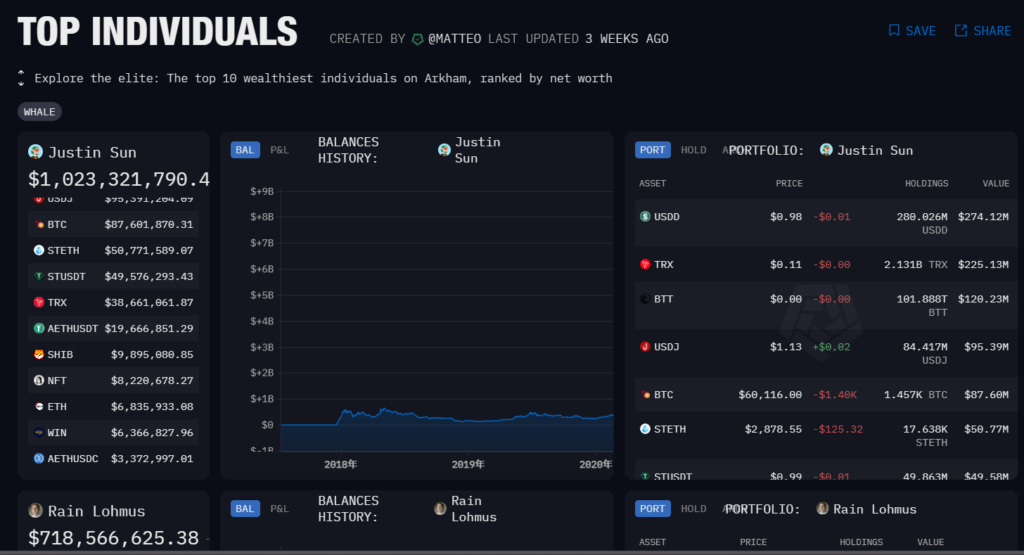Click the NFT coin icon in holdings list
The image size is (1024, 555).
click(x=39, y=381)
